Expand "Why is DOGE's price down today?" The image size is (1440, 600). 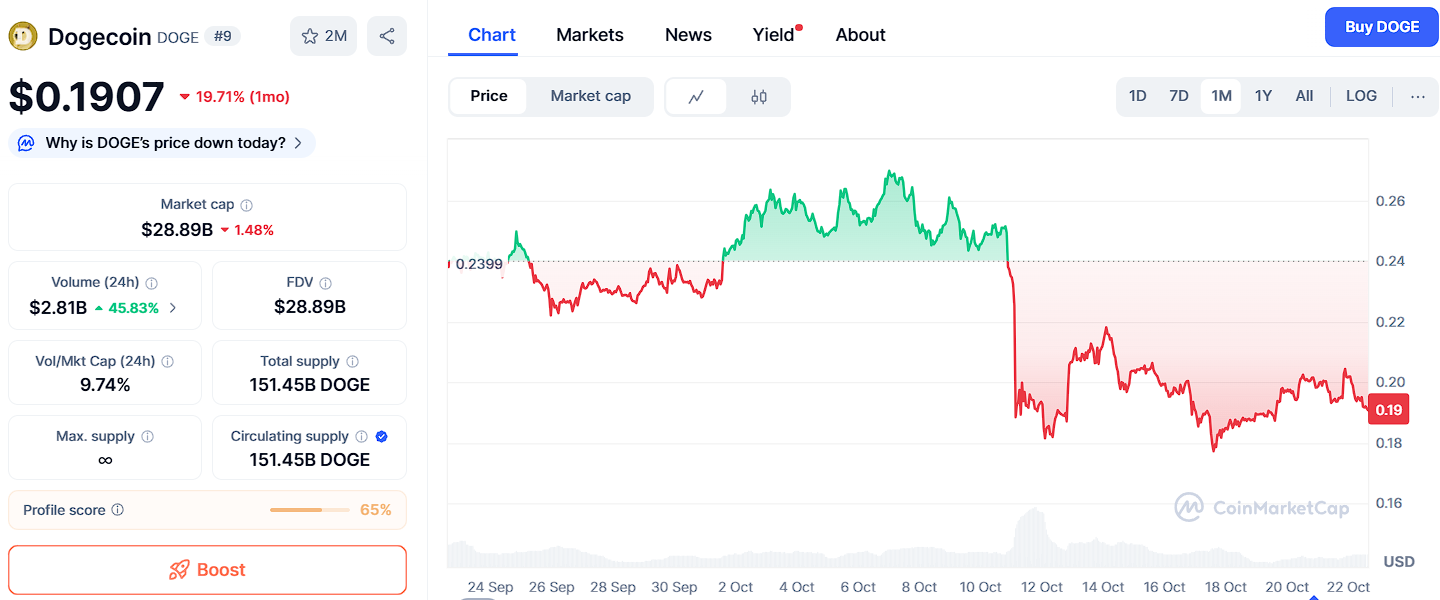[x=162, y=143]
